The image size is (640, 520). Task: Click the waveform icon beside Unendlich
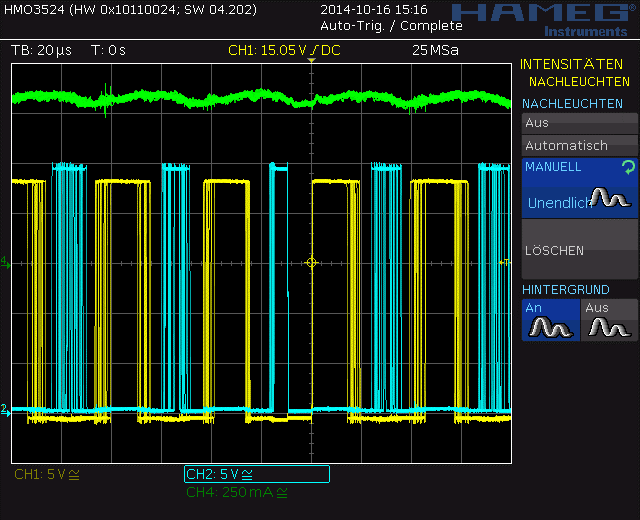tap(611, 199)
